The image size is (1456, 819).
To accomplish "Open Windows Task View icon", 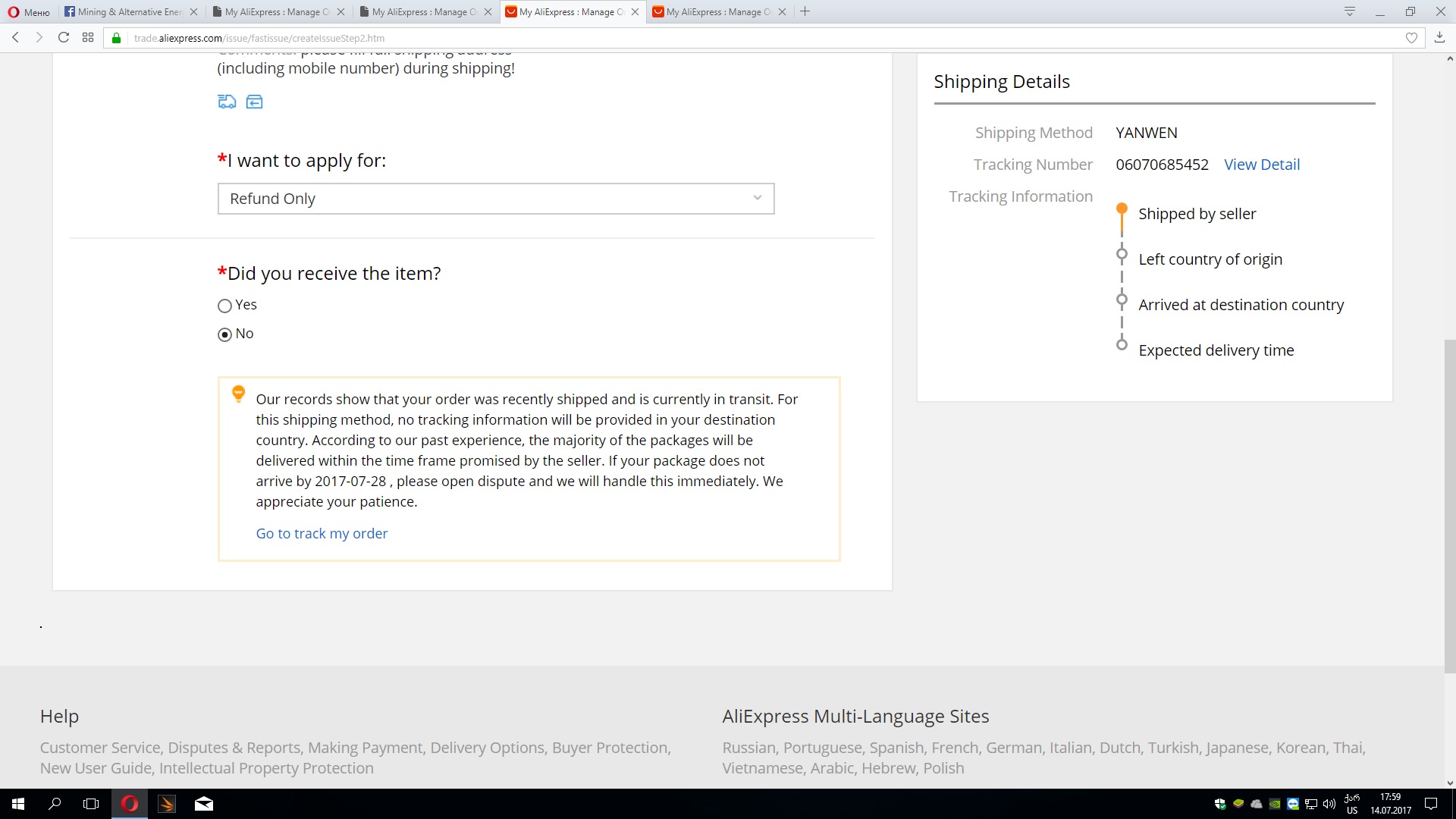I will tap(91, 804).
